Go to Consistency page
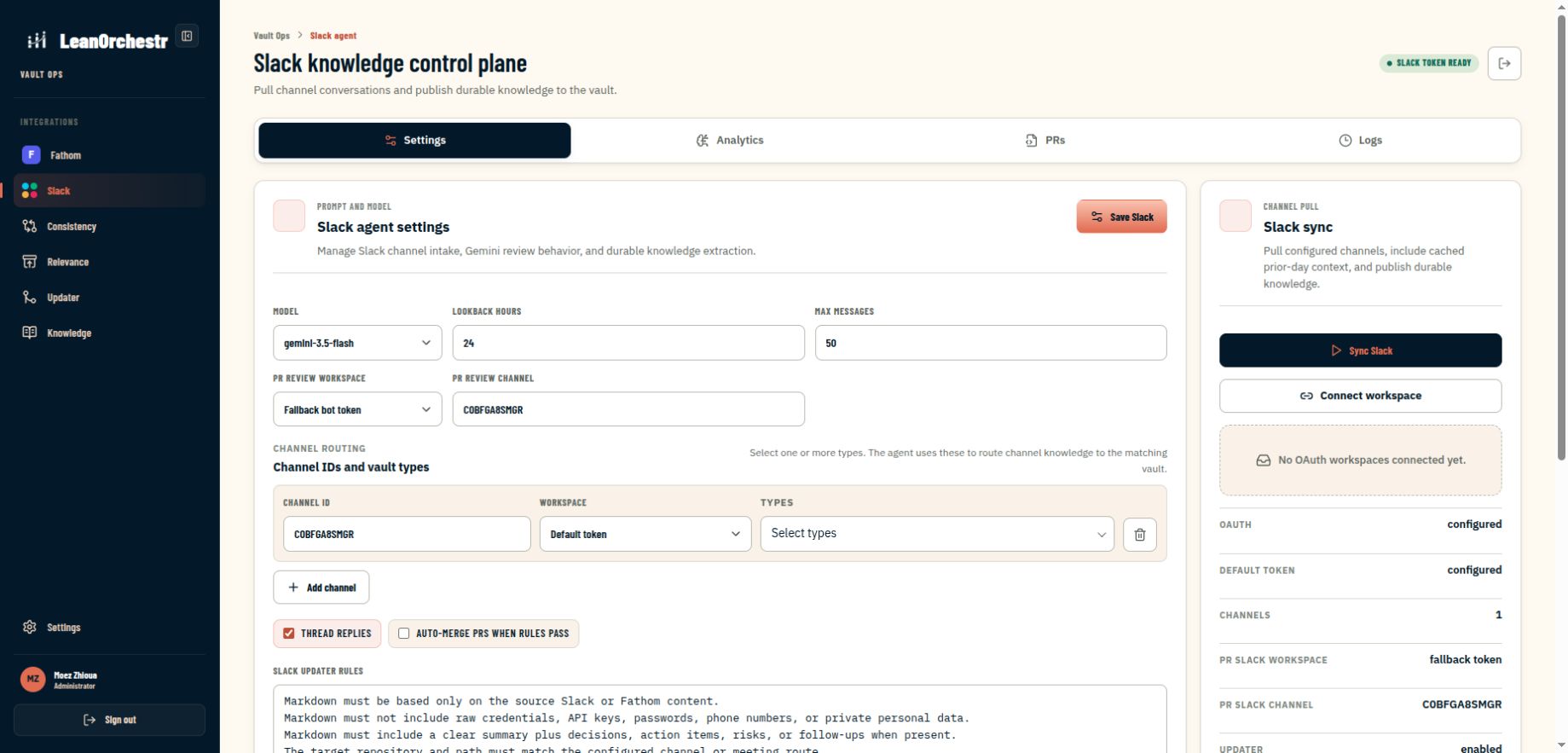Image resolution: width=1568 pixels, height=753 pixels. pos(109,227)
